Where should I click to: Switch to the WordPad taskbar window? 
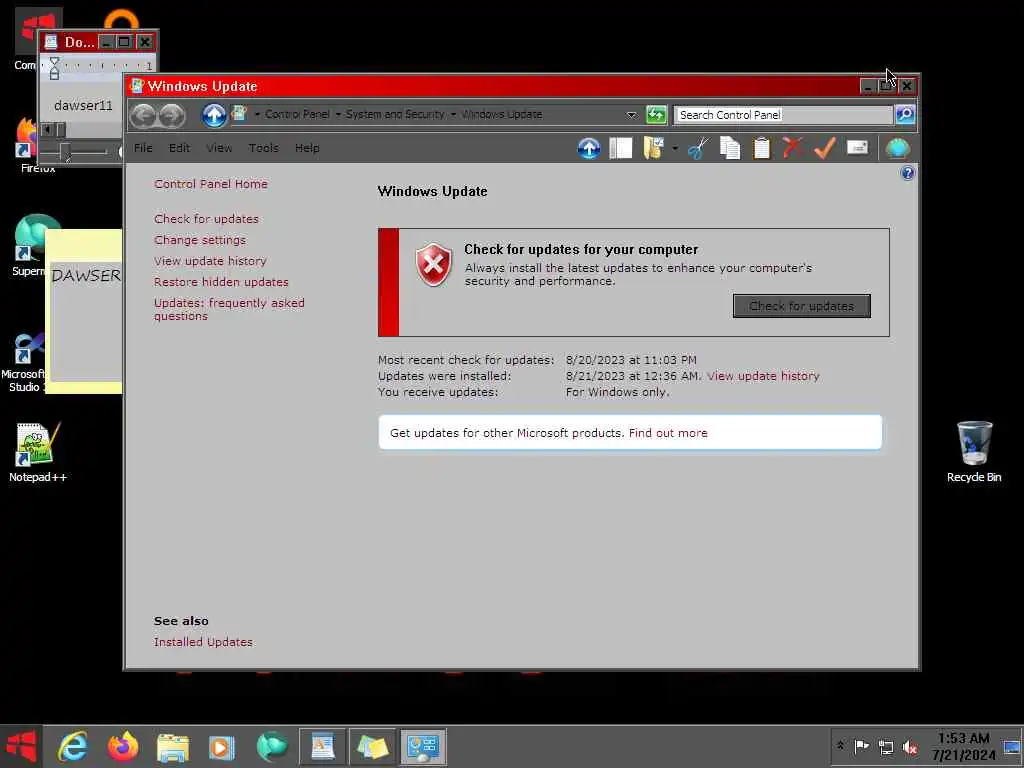[323, 746]
